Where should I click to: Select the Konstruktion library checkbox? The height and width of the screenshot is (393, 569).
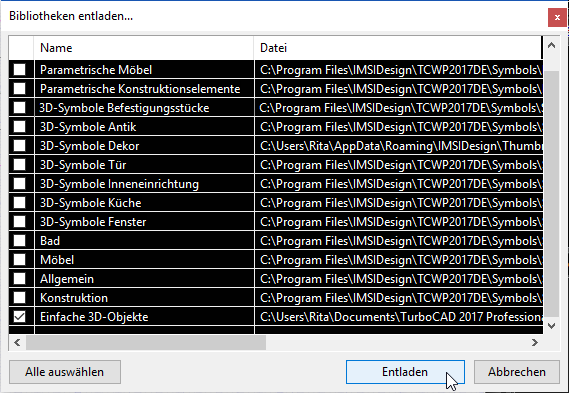click(x=20, y=298)
